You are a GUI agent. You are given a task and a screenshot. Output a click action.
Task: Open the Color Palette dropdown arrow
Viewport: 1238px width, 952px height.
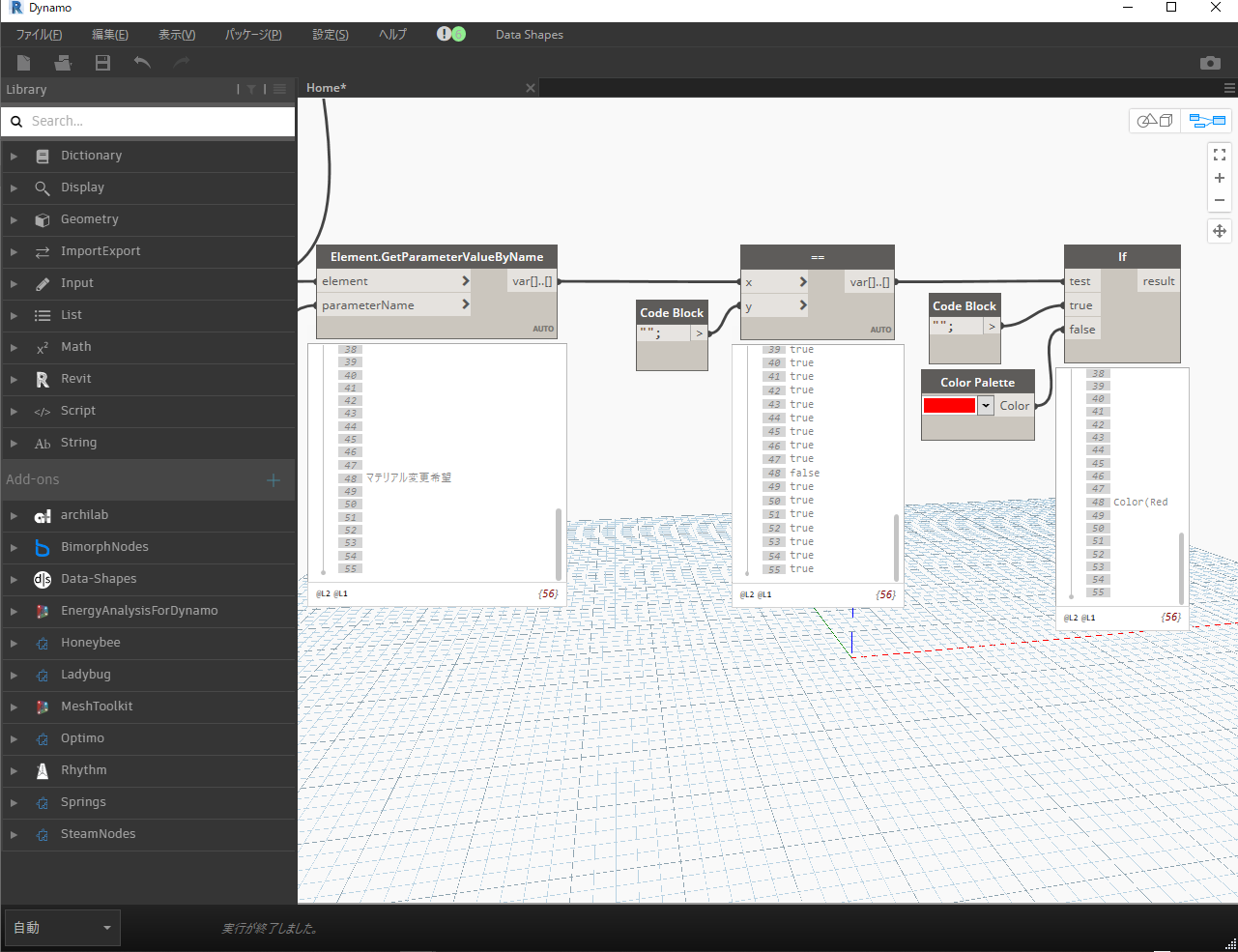point(986,406)
